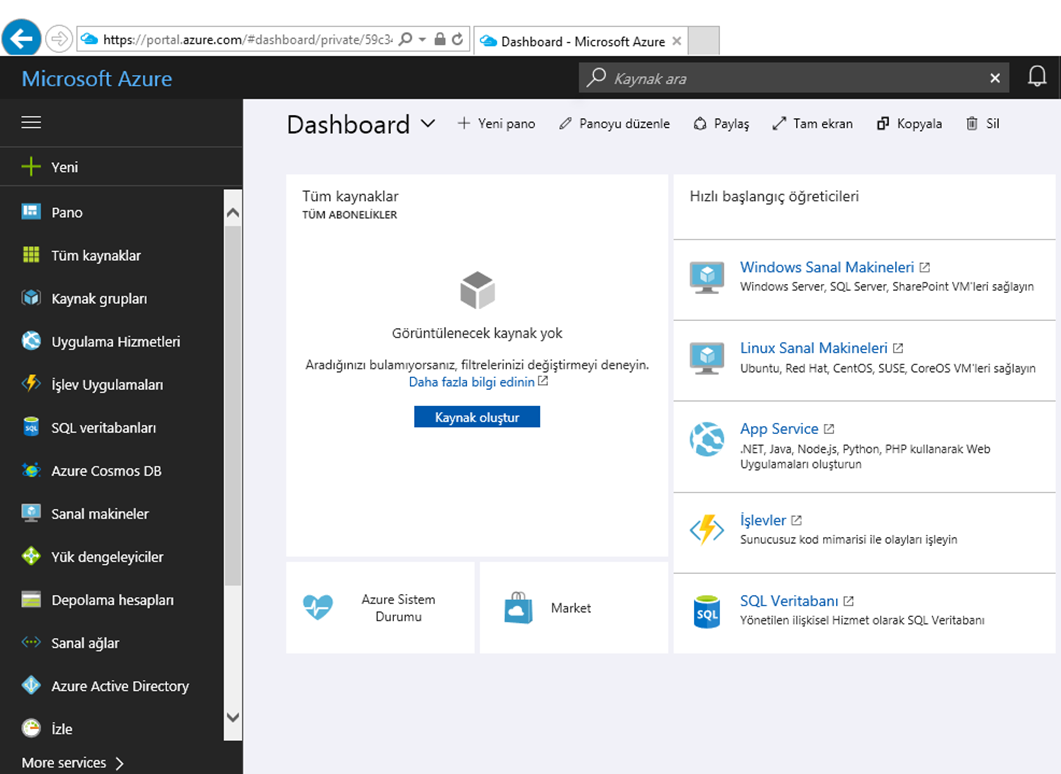This screenshot has width=1061, height=774.
Task: Click the Kaynak grupları cube icon
Action: click(31, 298)
